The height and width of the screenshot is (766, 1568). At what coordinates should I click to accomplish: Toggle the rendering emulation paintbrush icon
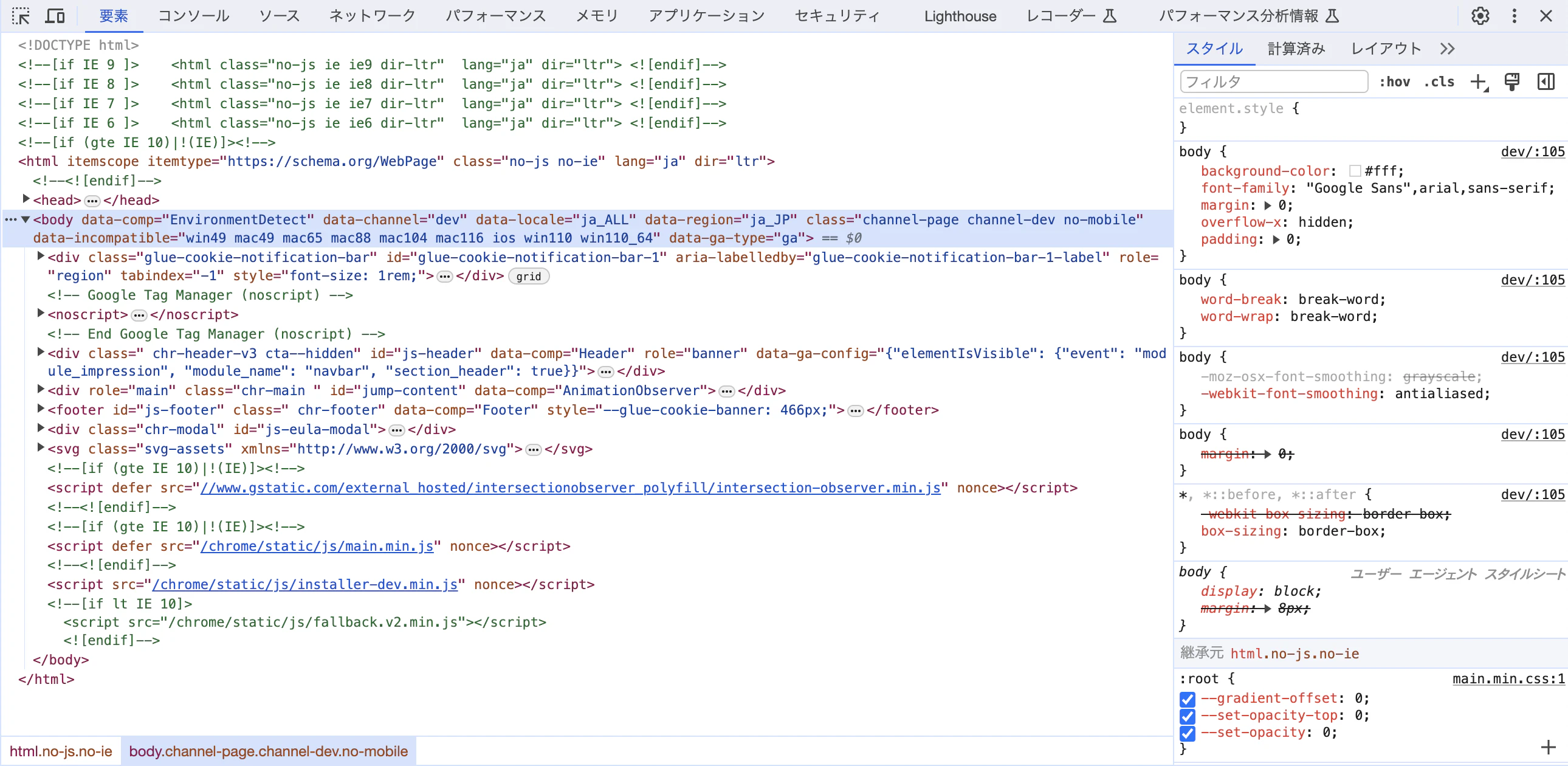tap(1512, 81)
